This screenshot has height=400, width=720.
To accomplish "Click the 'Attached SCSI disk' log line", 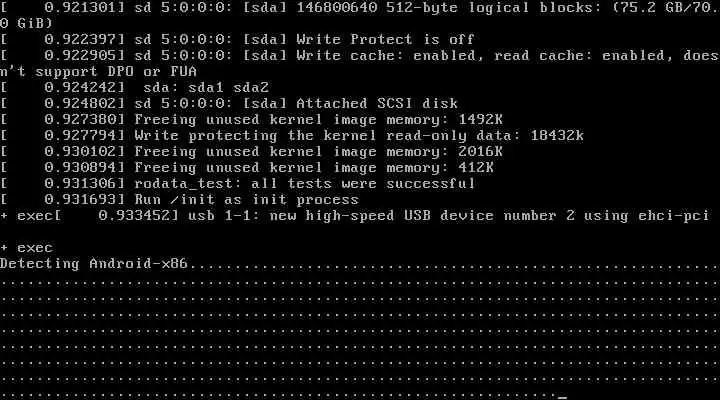I will click(229, 103).
